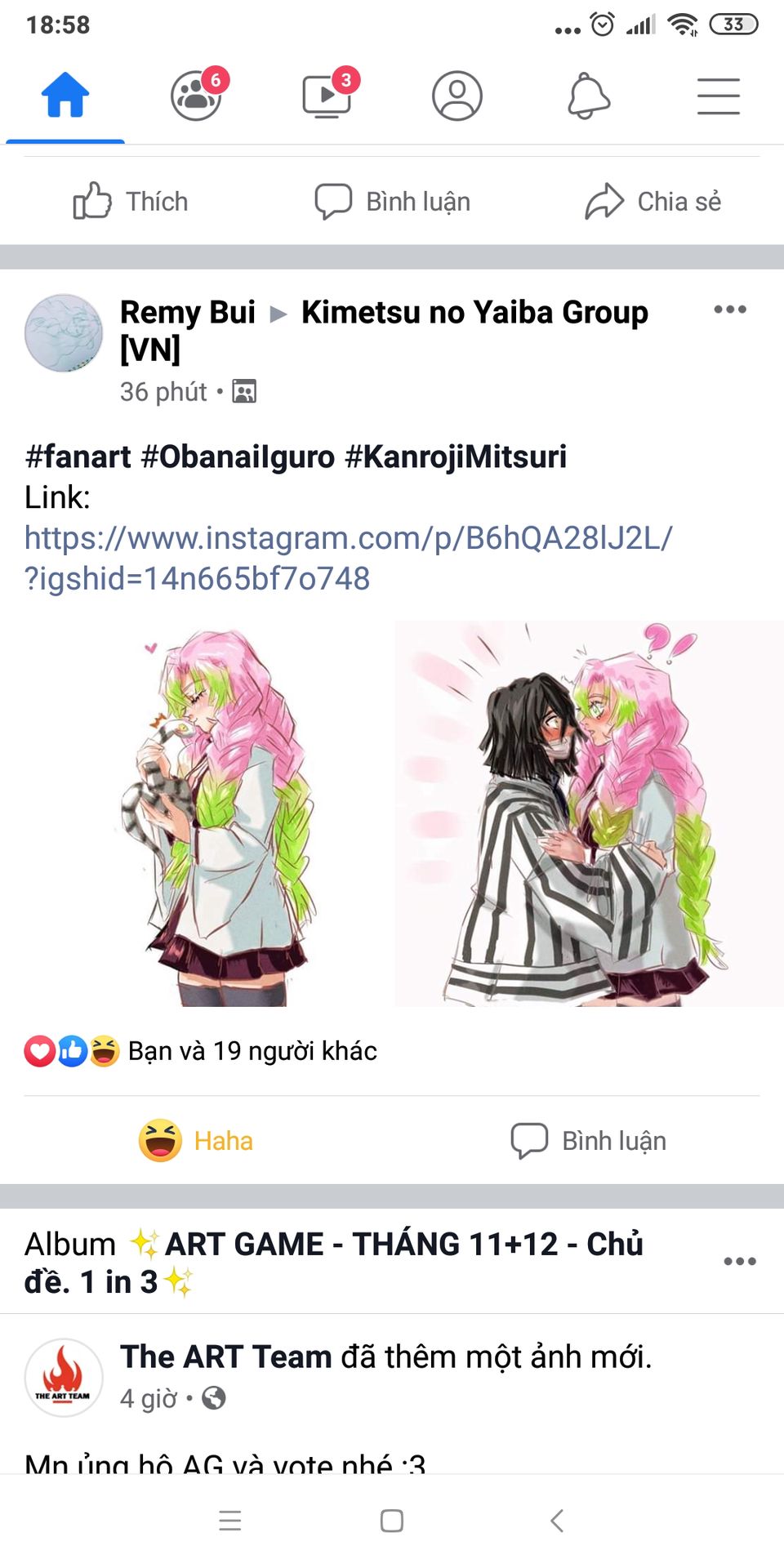The height and width of the screenshot is (1568, 784).
Task: Open options for ART GAME album post
Action: (x=740, y=1261)
